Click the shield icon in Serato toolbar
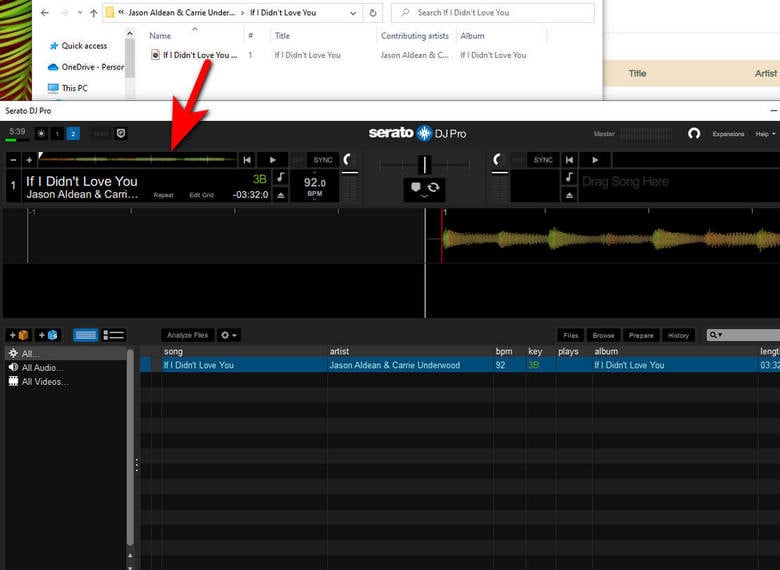Viewport: 780px width, 570px height. (121, 133)
